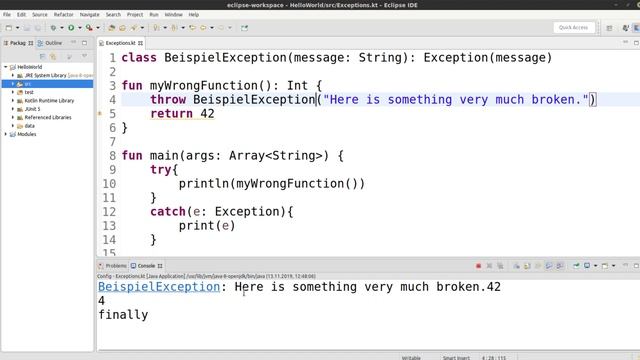The width and height of the screenshot is (640, 360).
Task: Toggle Scroll Lock in the console
Action: (527, 266)
